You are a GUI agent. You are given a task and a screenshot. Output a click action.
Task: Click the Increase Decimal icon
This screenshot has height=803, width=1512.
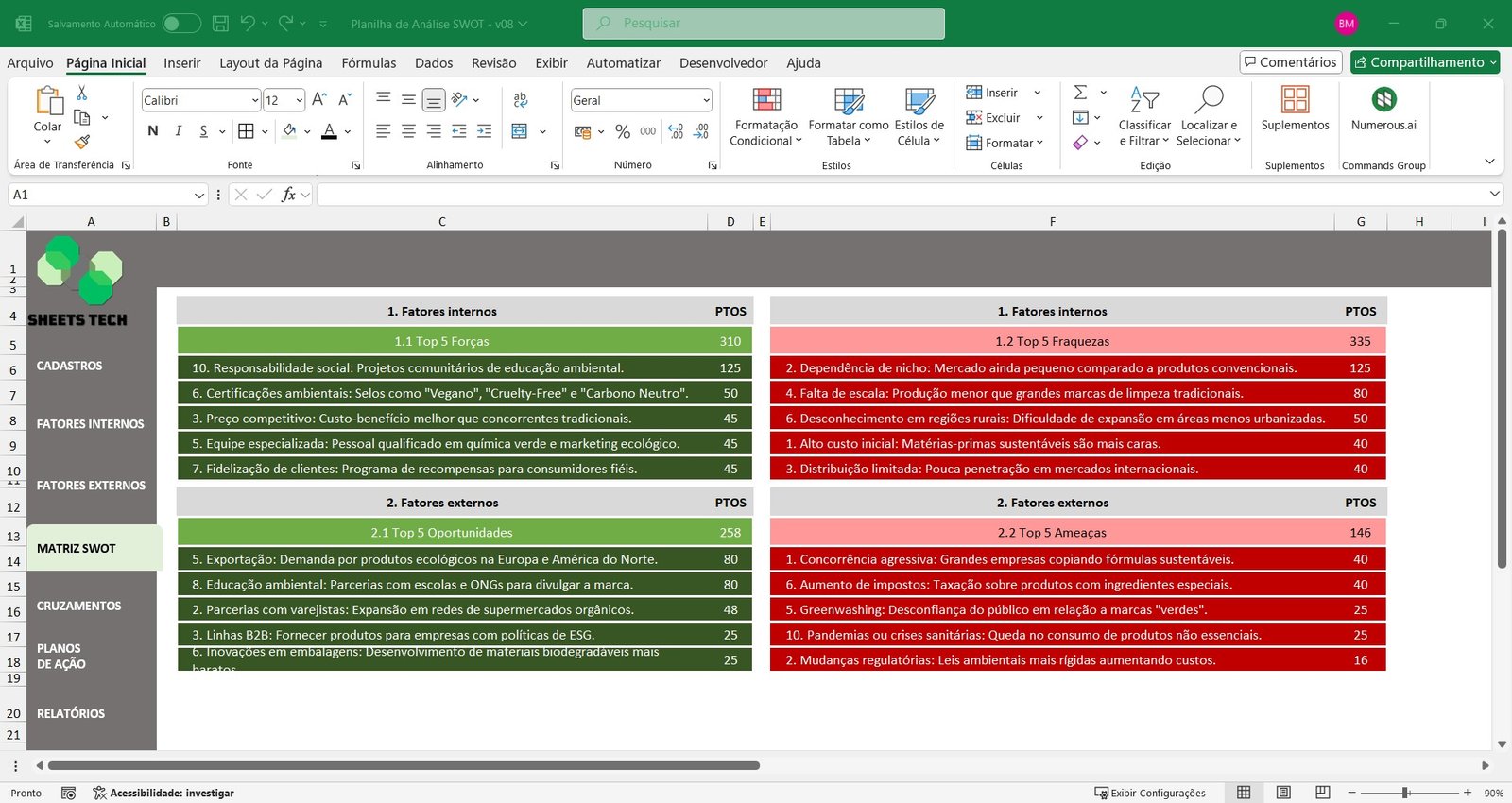tap(676, 131)
